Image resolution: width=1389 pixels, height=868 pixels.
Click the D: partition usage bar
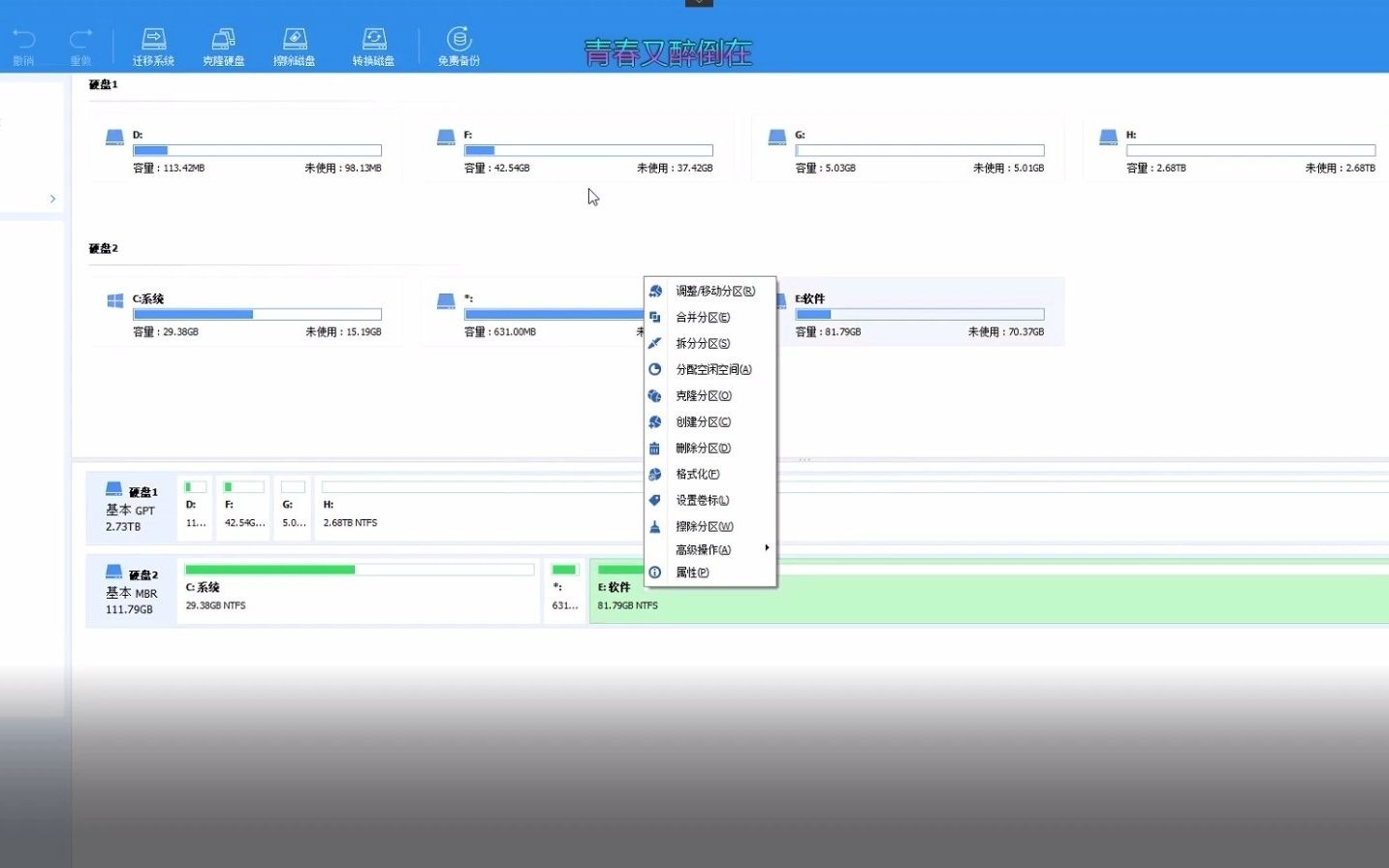coord(257,150)
